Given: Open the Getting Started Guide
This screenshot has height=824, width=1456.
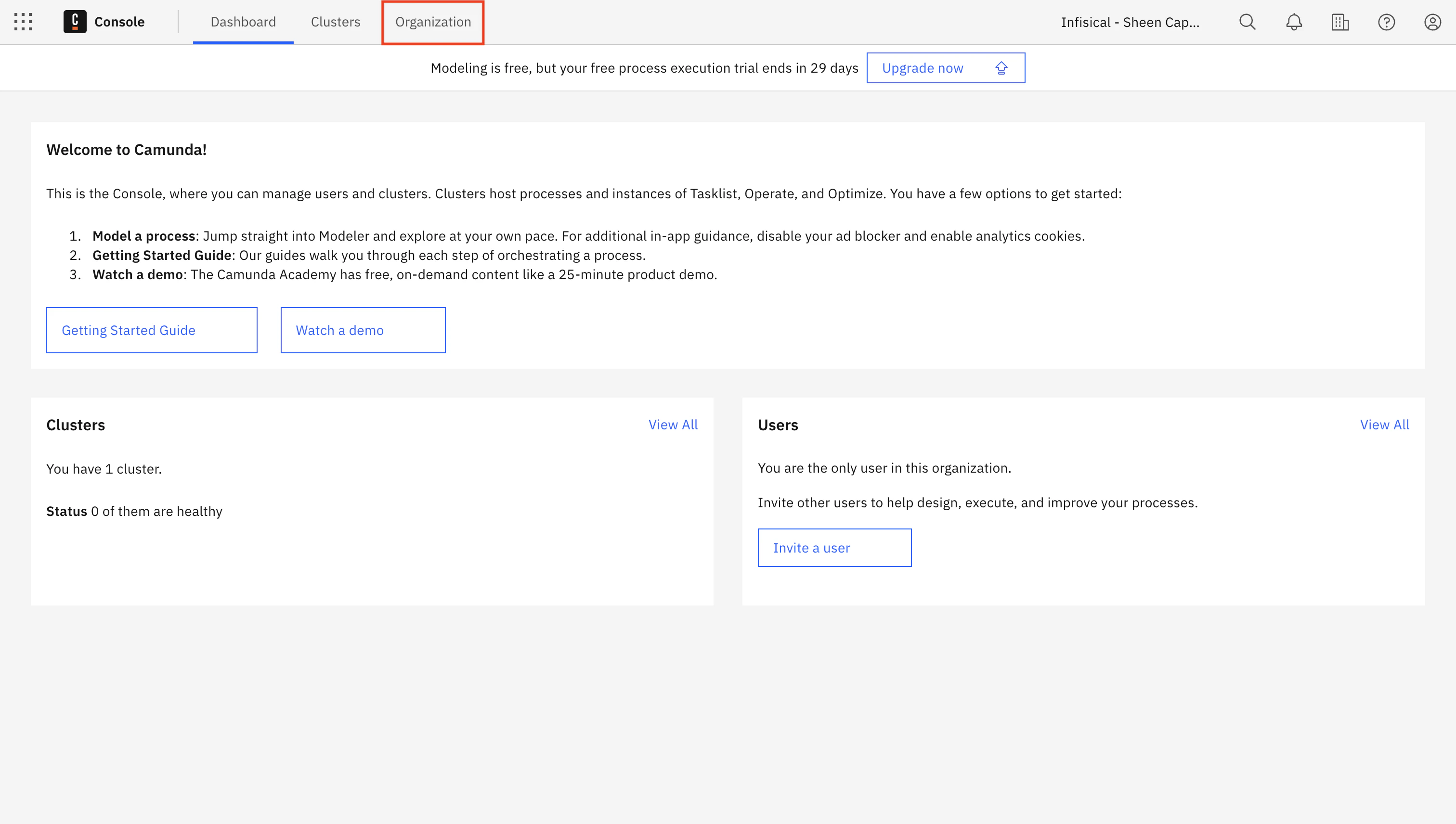Looking at the screenshot, I should [152, 330].
